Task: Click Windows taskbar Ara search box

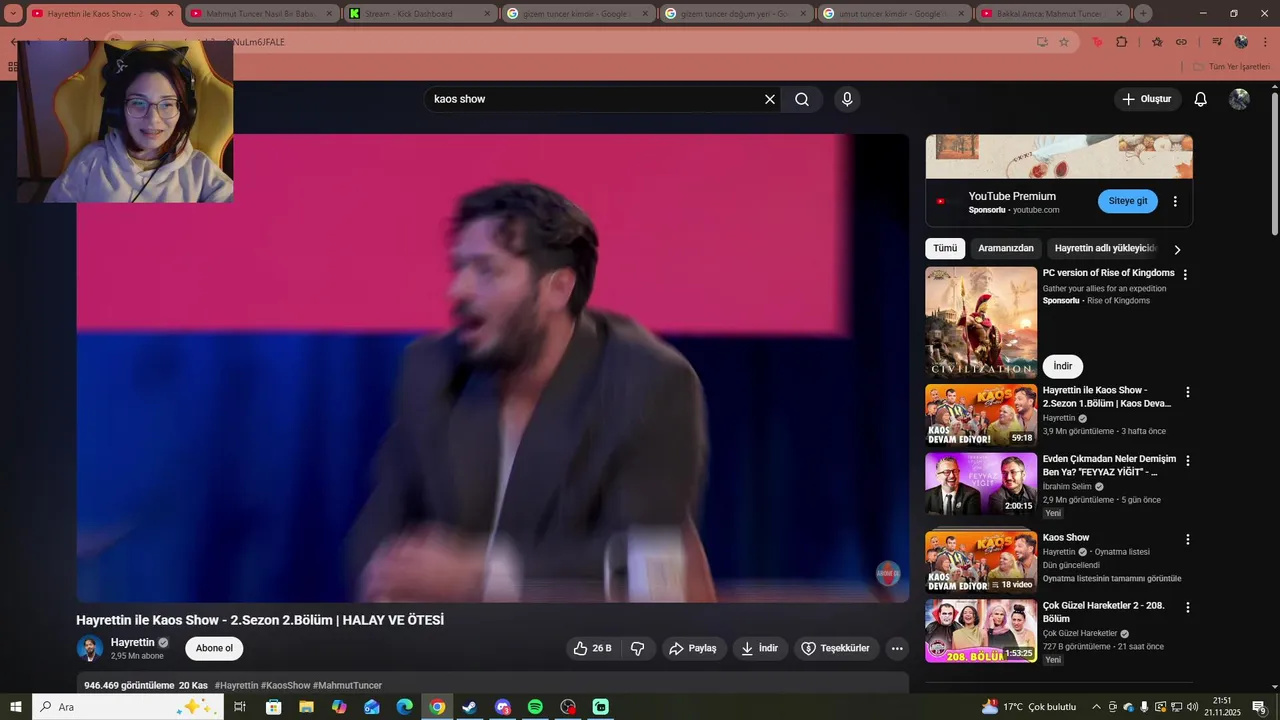Action: point(127,707)
